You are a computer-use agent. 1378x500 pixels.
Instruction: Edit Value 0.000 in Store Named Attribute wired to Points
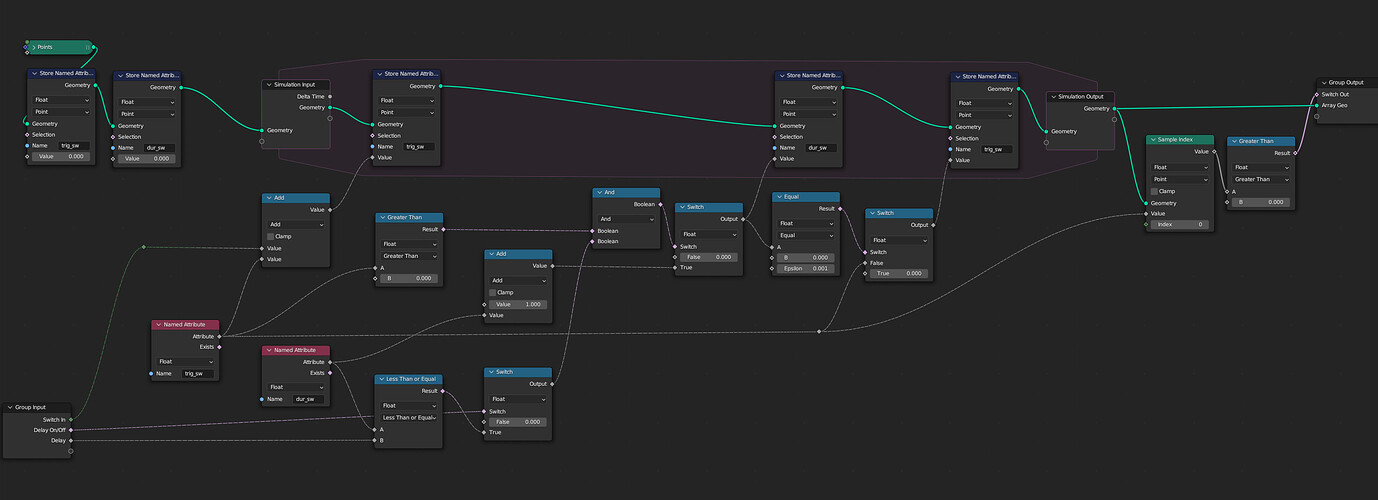tap(62, 156)
